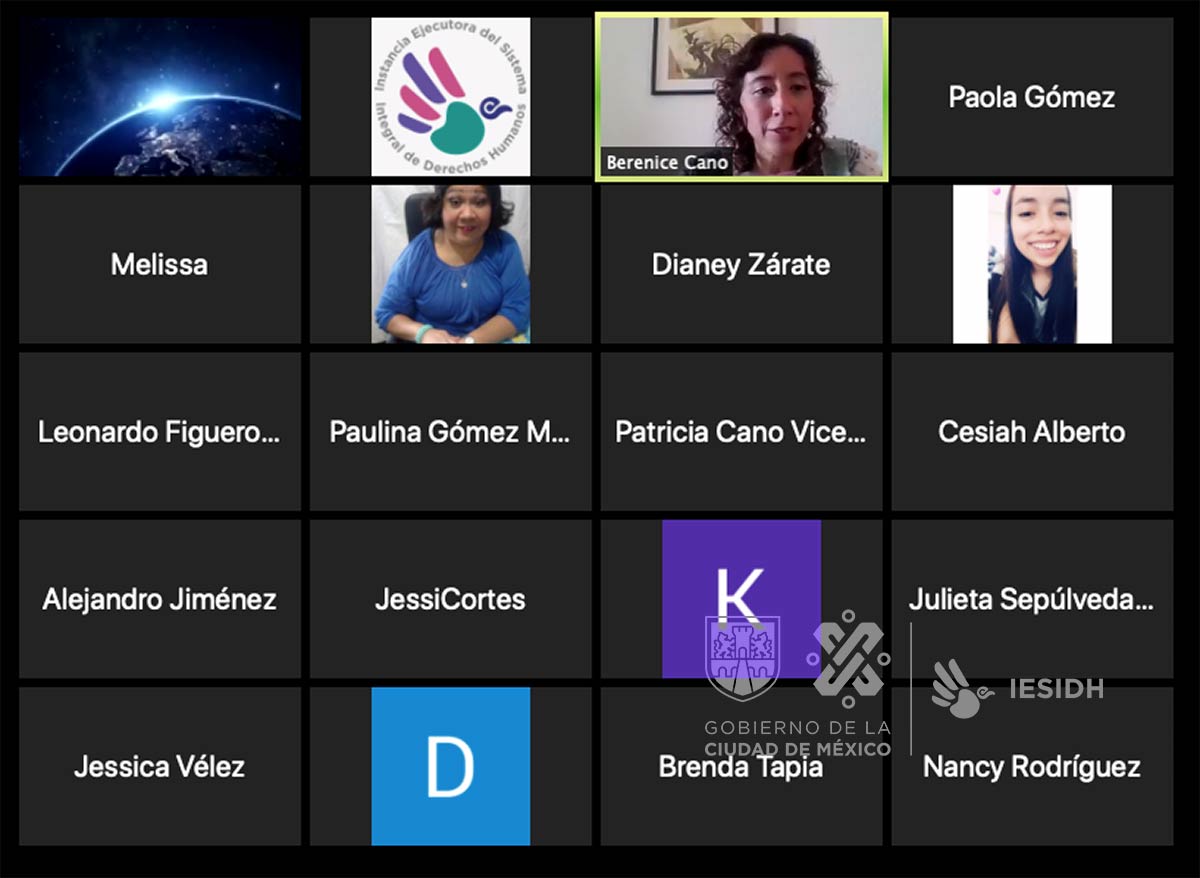
Task: Select the JessiCortes participant tile
Action: [x=451, y=599]
